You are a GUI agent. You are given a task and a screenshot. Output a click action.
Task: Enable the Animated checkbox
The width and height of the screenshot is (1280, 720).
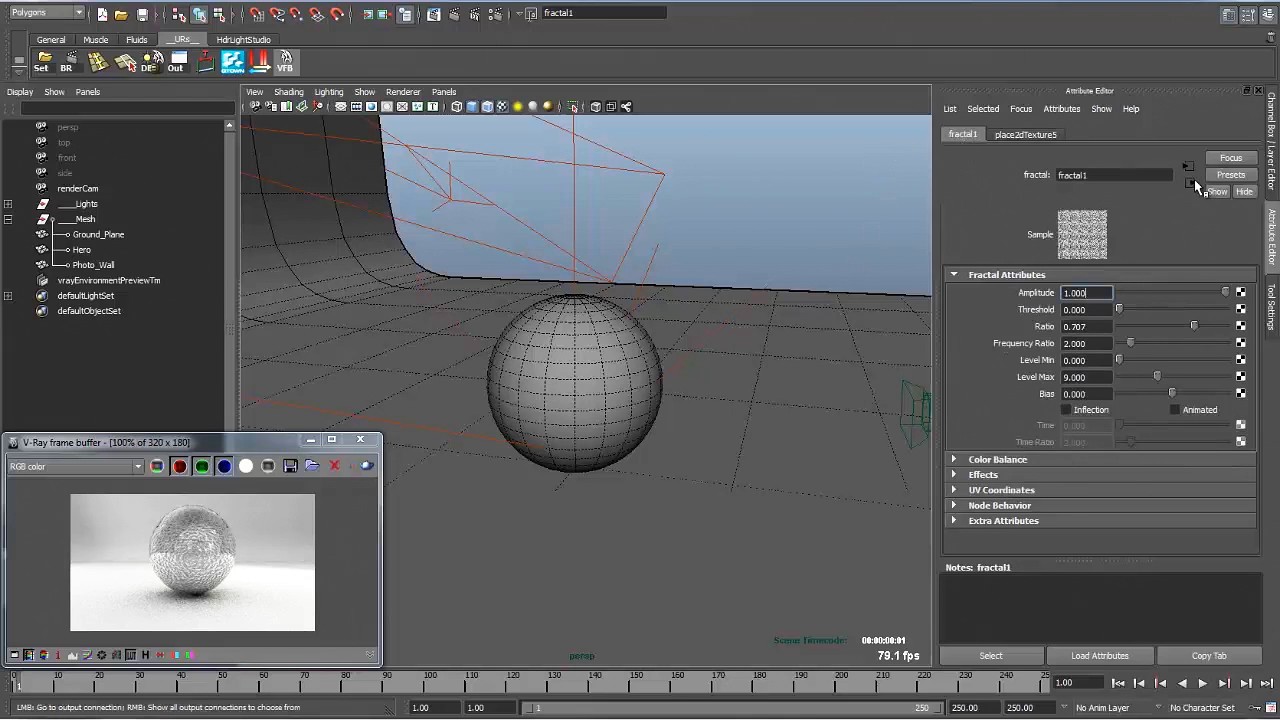1175,410
